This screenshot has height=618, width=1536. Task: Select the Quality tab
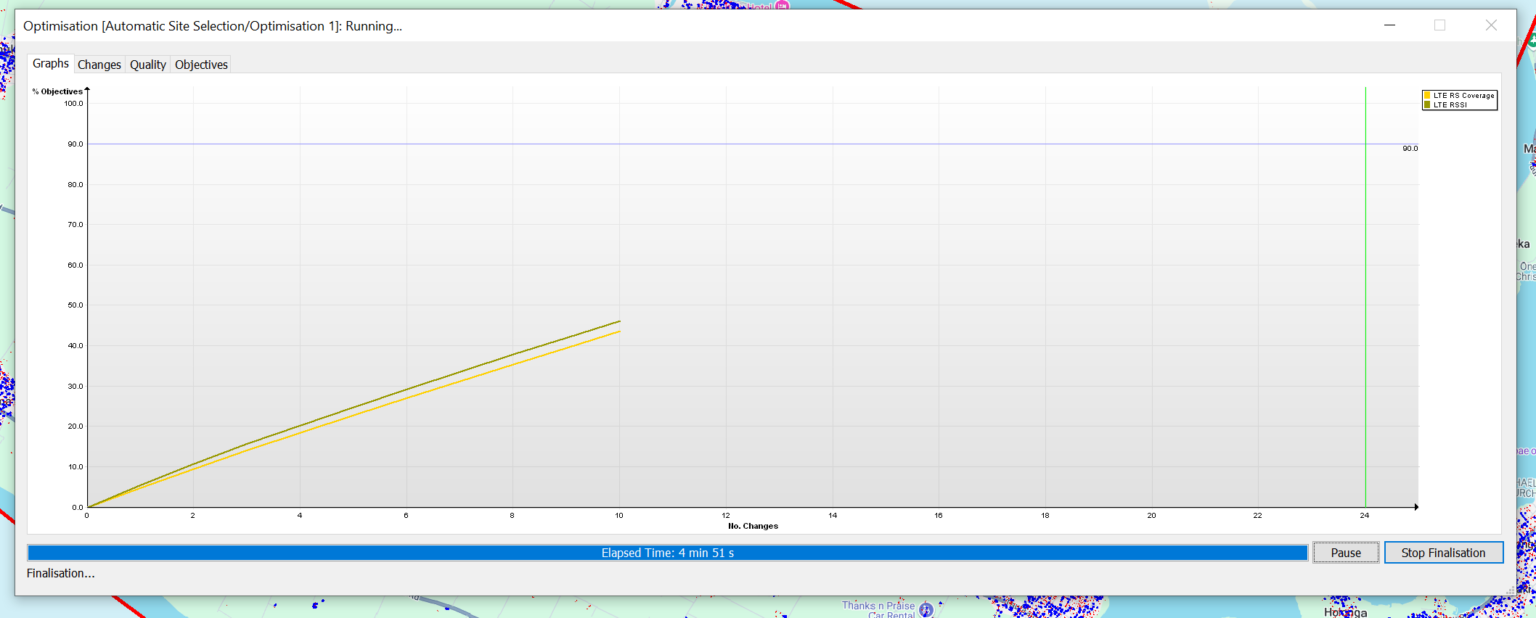click(x=148, y=65)
